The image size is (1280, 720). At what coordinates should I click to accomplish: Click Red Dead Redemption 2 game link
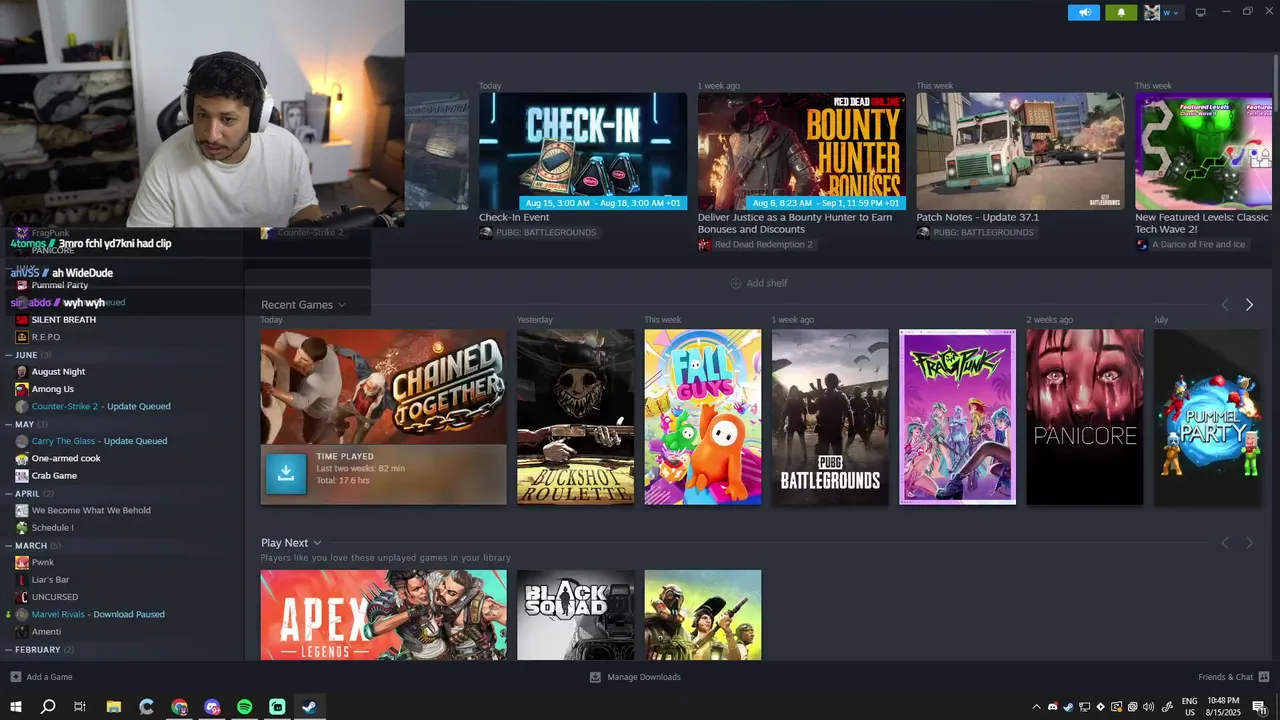763,244
